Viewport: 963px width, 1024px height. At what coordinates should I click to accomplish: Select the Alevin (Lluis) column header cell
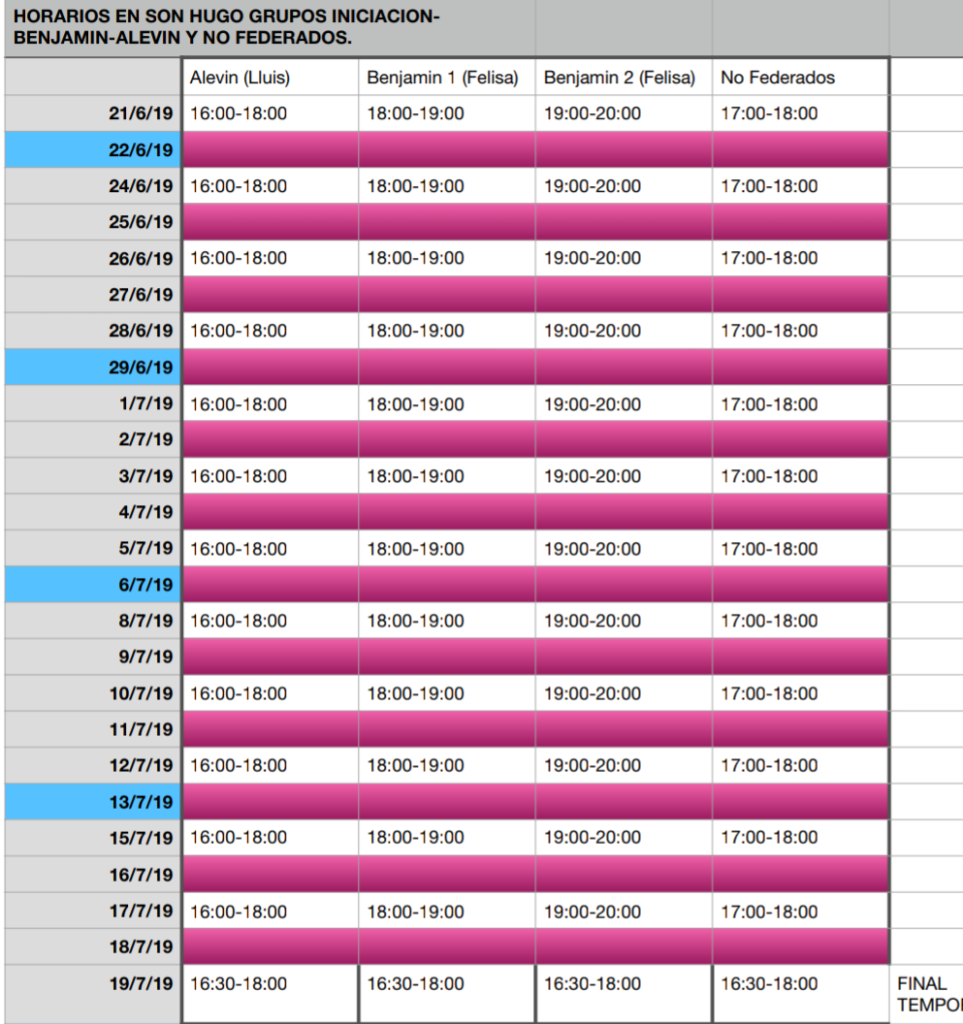point(270,77)
